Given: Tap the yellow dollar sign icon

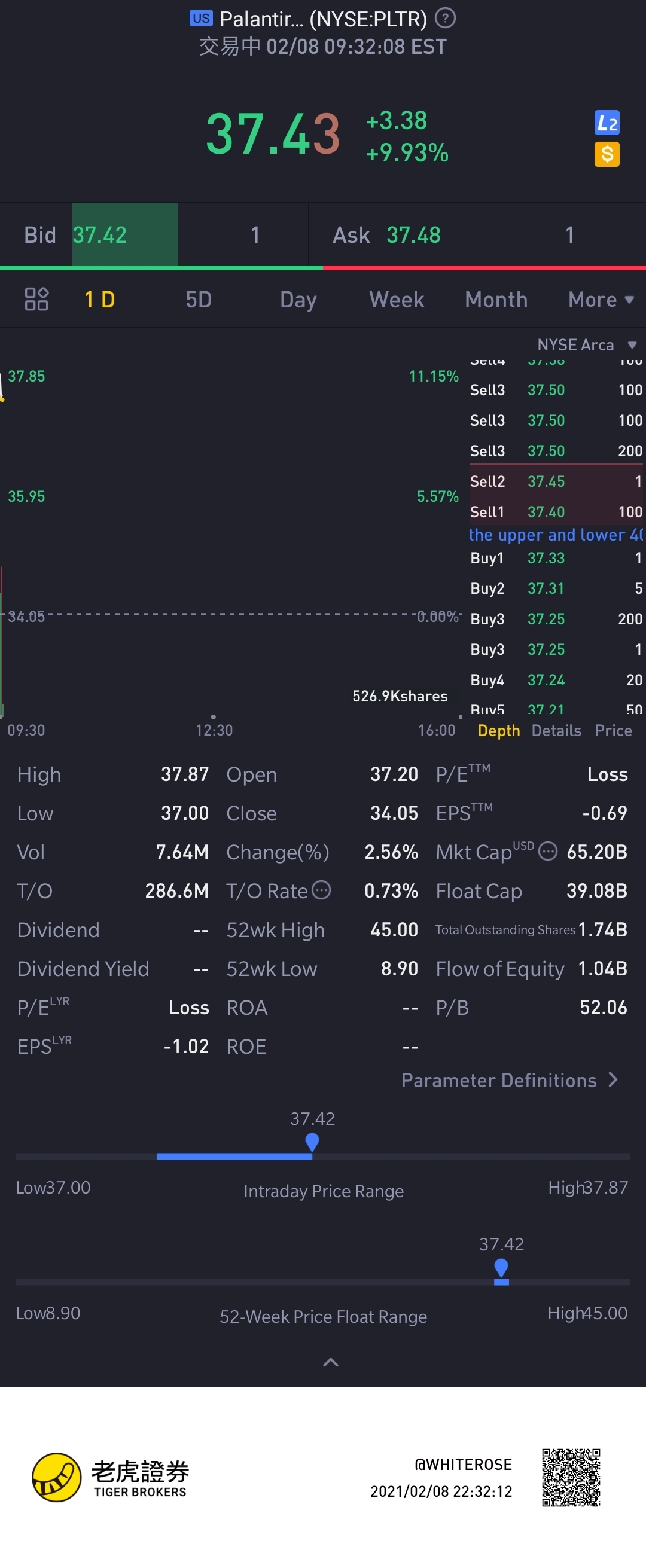Looking at the screenshot, I should [607, 154].
